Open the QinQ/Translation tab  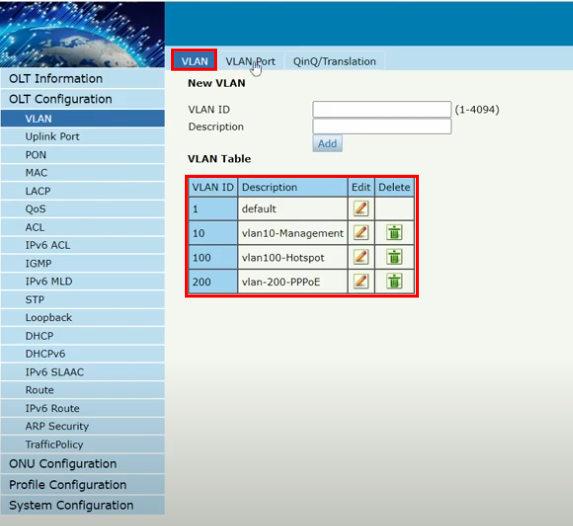click(x=334, y=61)
